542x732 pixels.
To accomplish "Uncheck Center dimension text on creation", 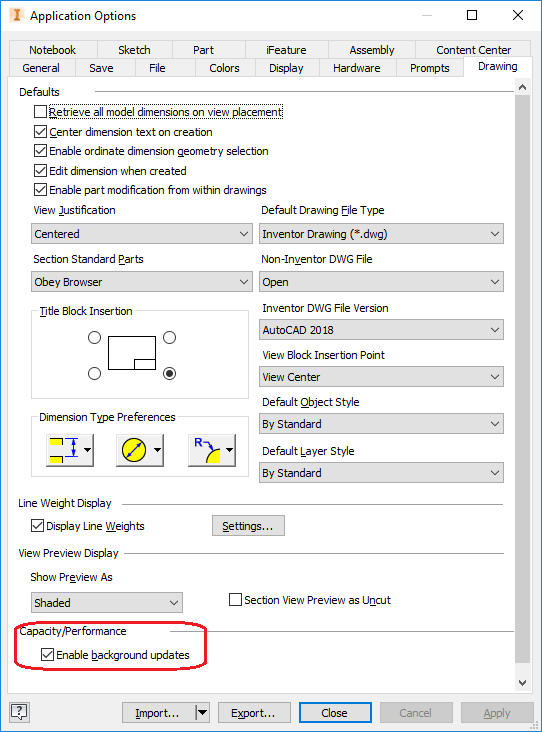I will [41, 132].
